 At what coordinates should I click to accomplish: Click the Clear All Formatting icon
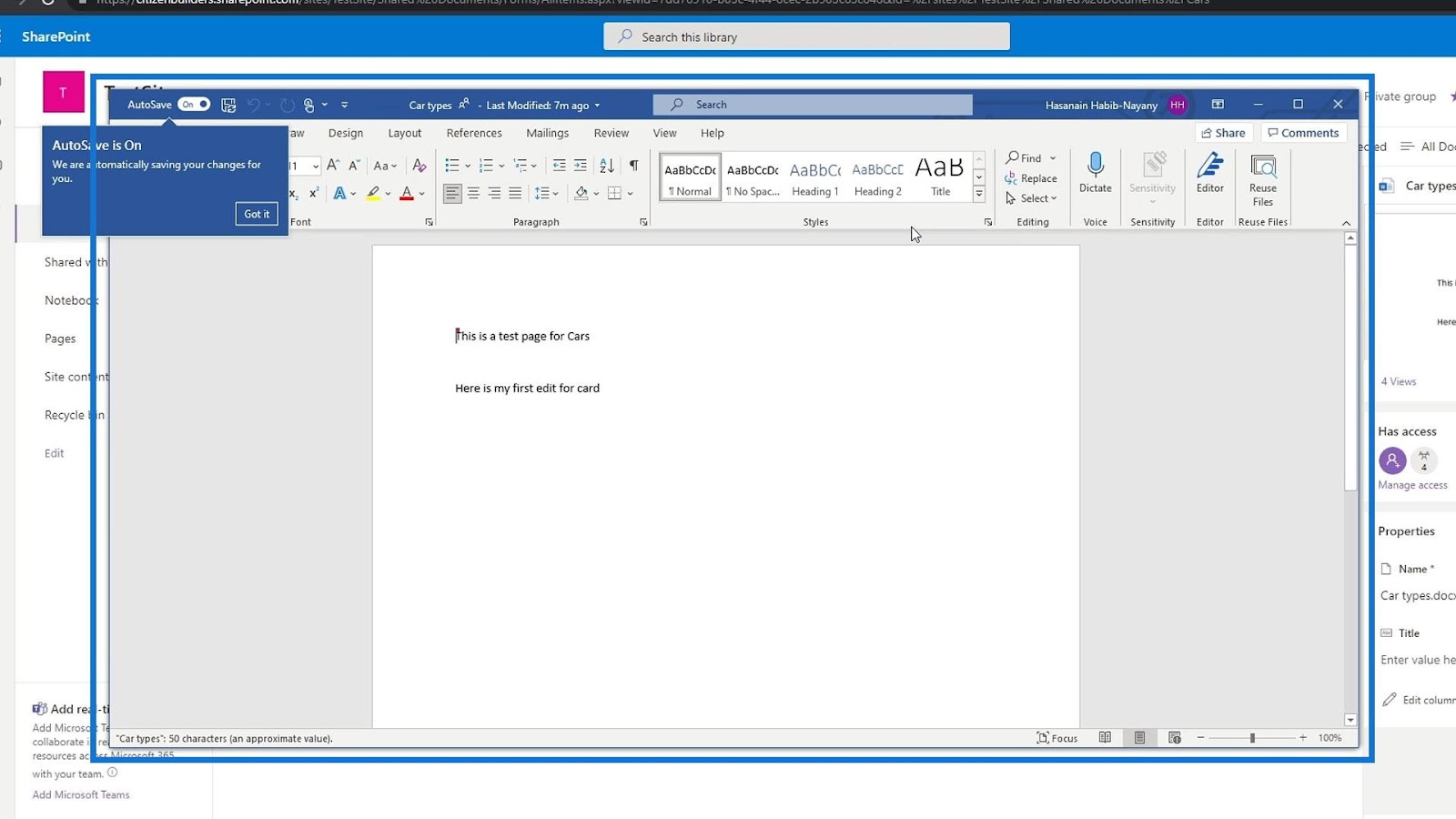(419, 166)
